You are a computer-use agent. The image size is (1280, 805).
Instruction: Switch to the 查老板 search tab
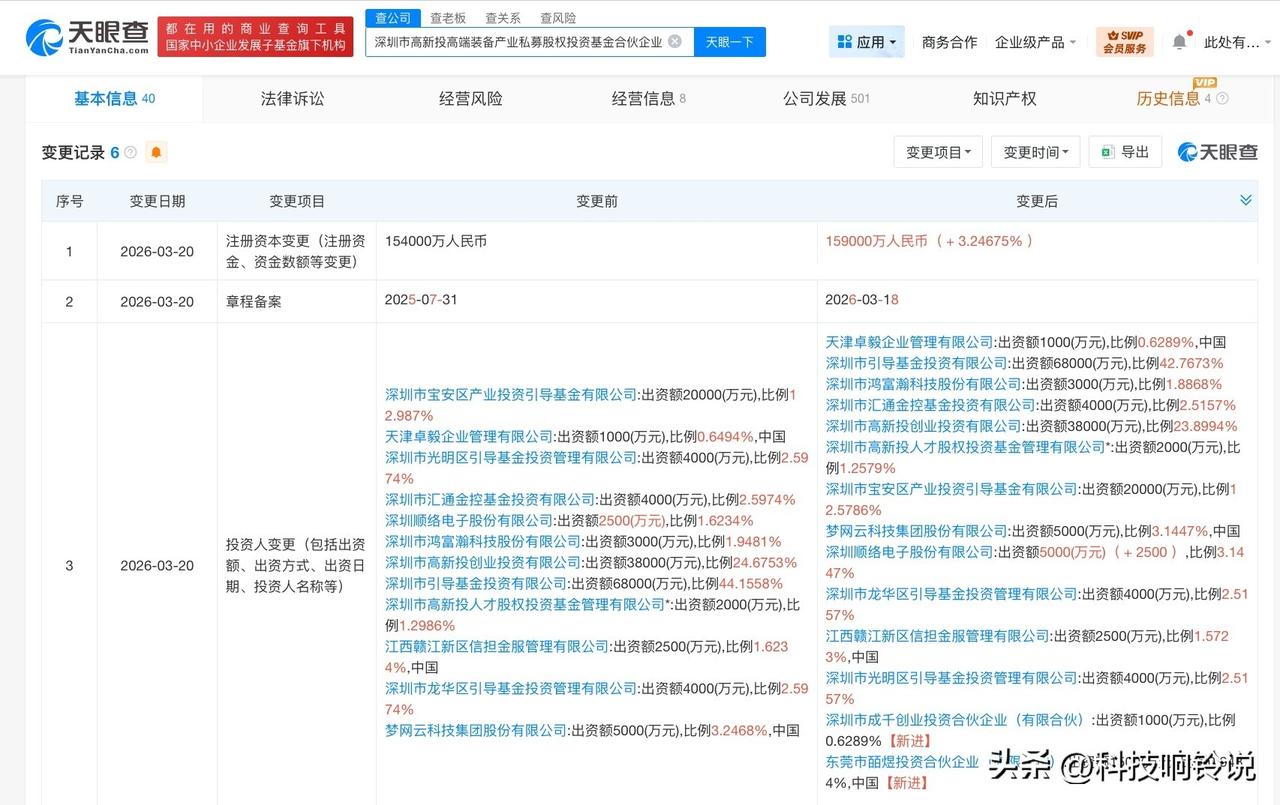[448, 18]
